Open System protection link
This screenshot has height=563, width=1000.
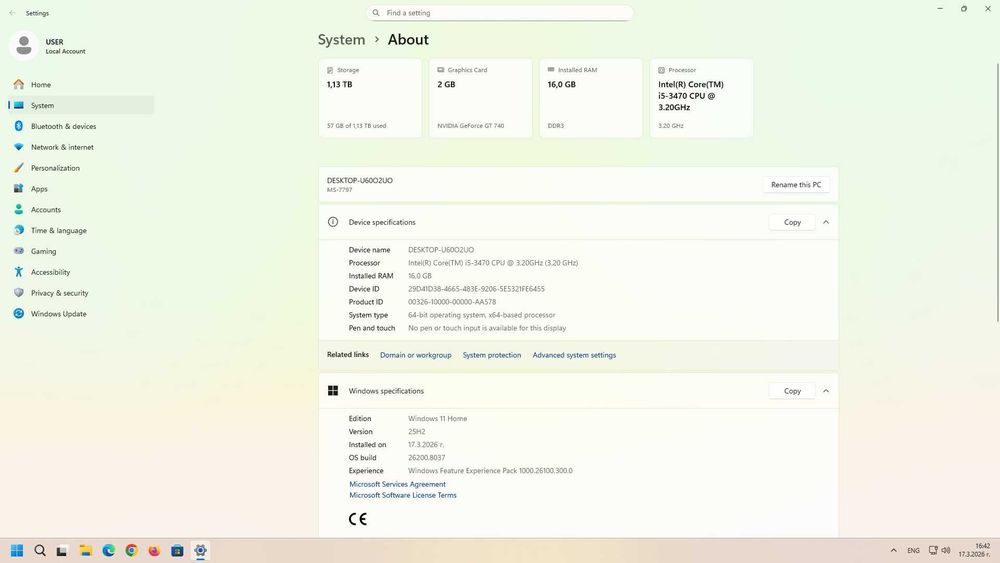coord(492,355)
